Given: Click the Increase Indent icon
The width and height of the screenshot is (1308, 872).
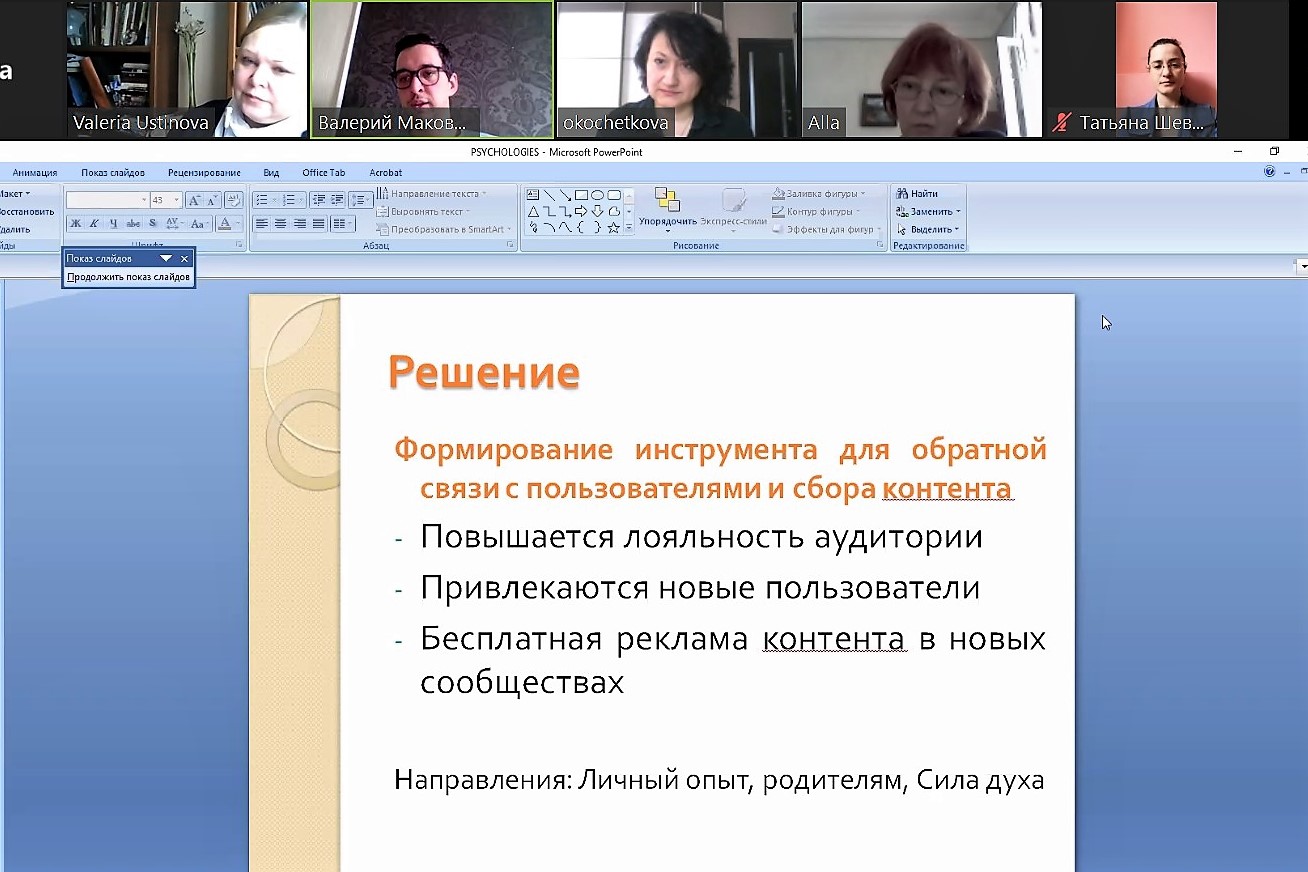Looking at the screenshot, I should [x=337, y=200].
